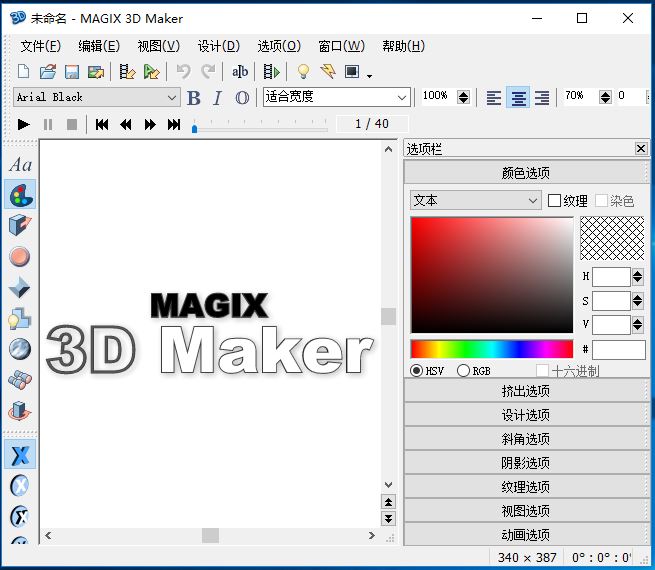Play the animation
The image size is (655, 570).
coord(23,124)
